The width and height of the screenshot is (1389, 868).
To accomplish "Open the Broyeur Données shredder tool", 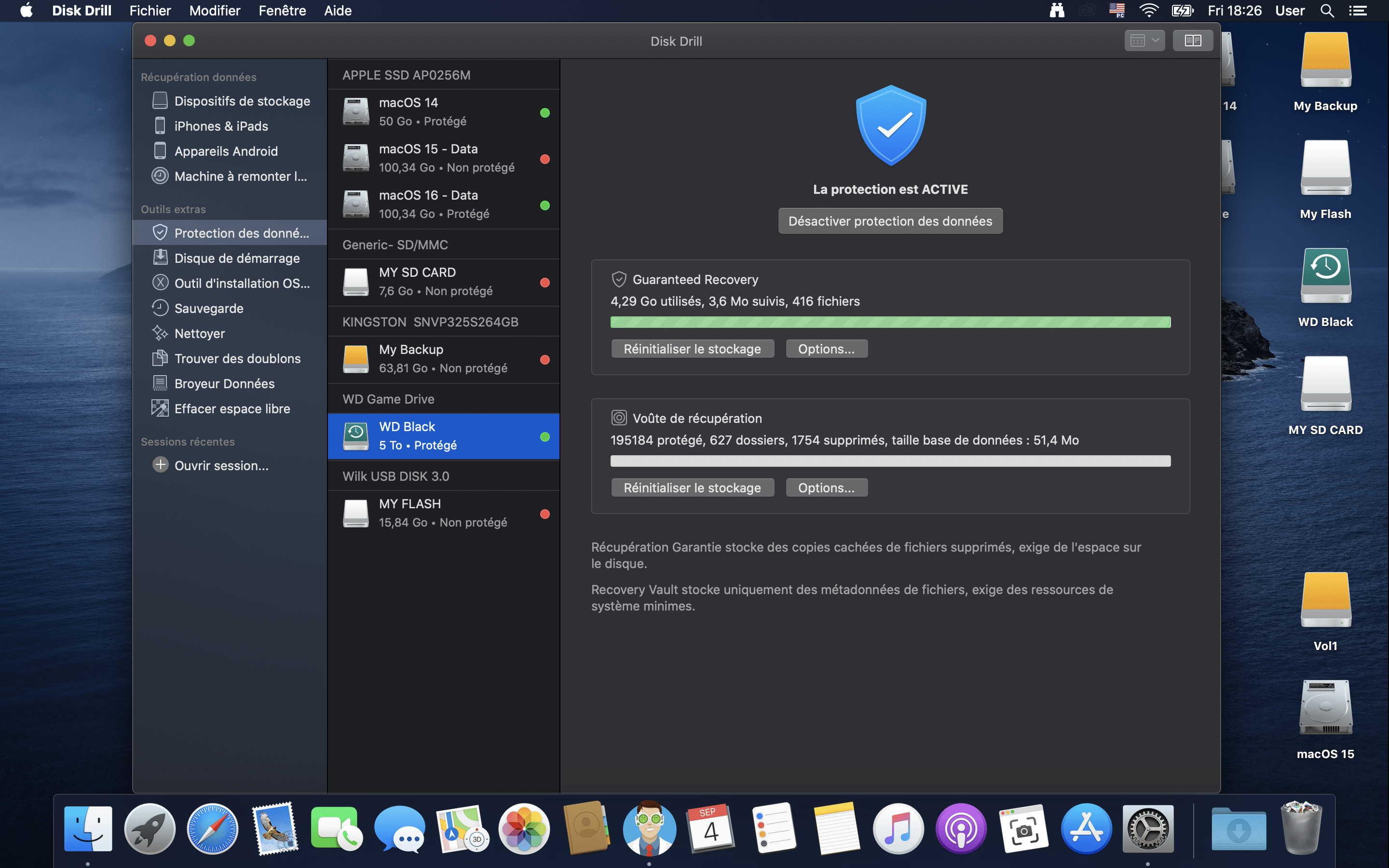I will (224, 383).
